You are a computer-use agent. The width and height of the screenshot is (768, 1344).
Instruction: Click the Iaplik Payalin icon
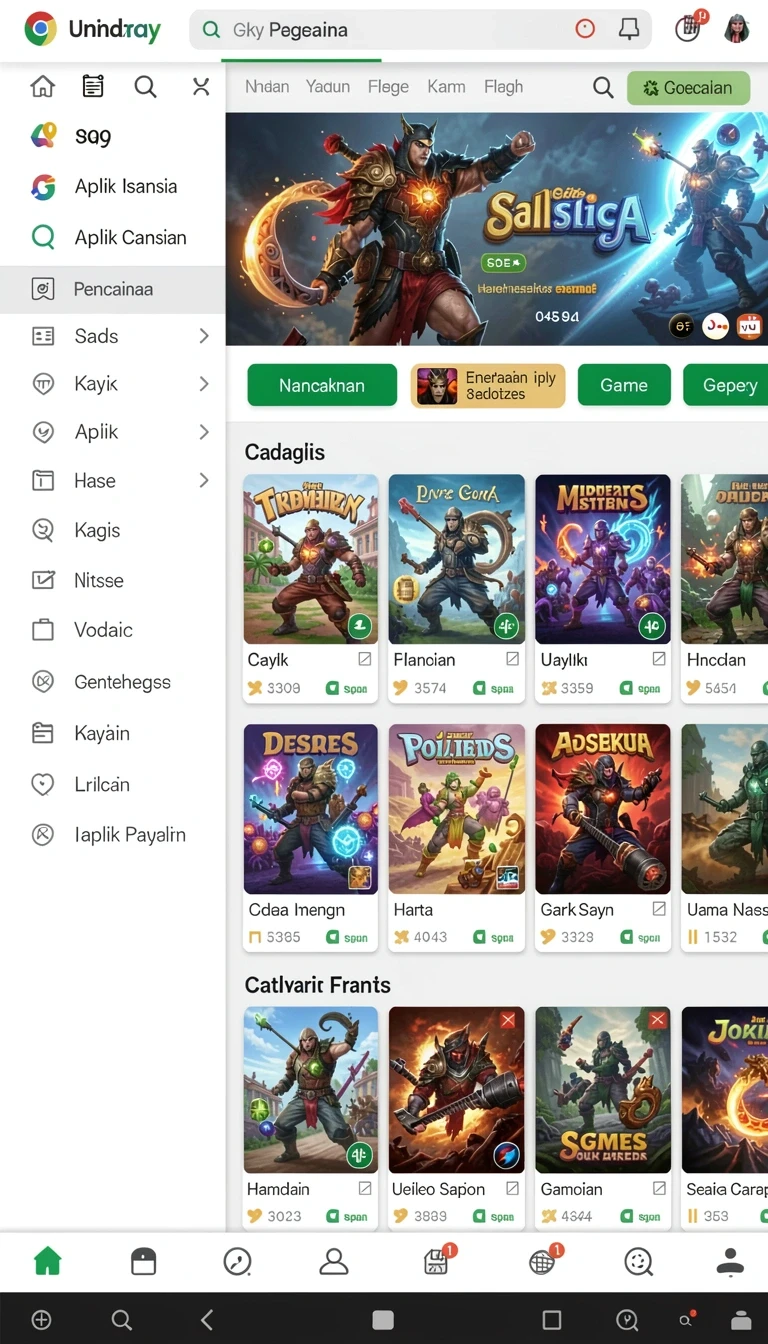[x=43, y=834]
